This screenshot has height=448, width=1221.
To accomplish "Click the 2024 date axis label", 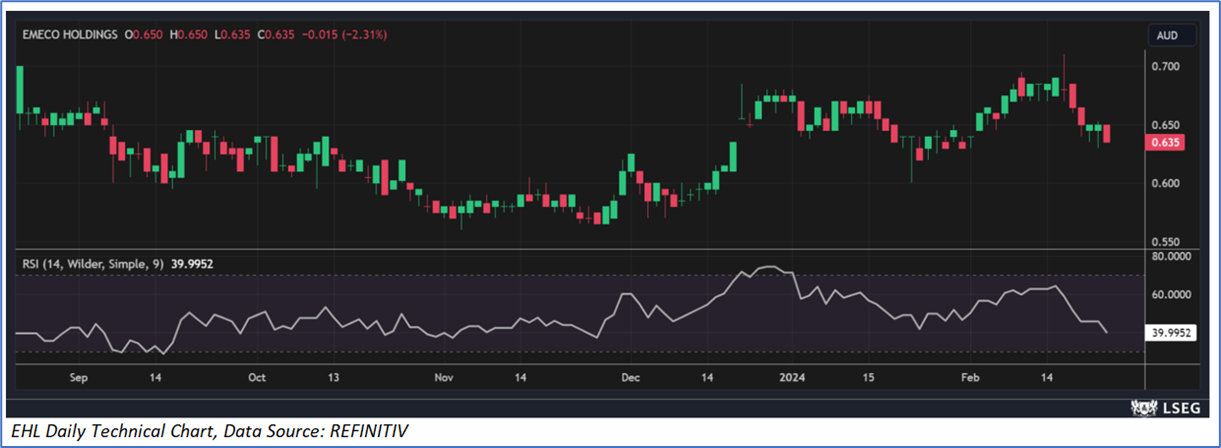I will (x=792, y=379).
